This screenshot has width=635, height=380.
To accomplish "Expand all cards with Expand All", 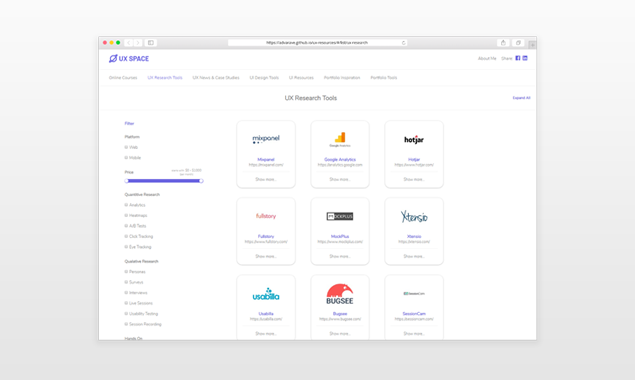I will [521, 98].
